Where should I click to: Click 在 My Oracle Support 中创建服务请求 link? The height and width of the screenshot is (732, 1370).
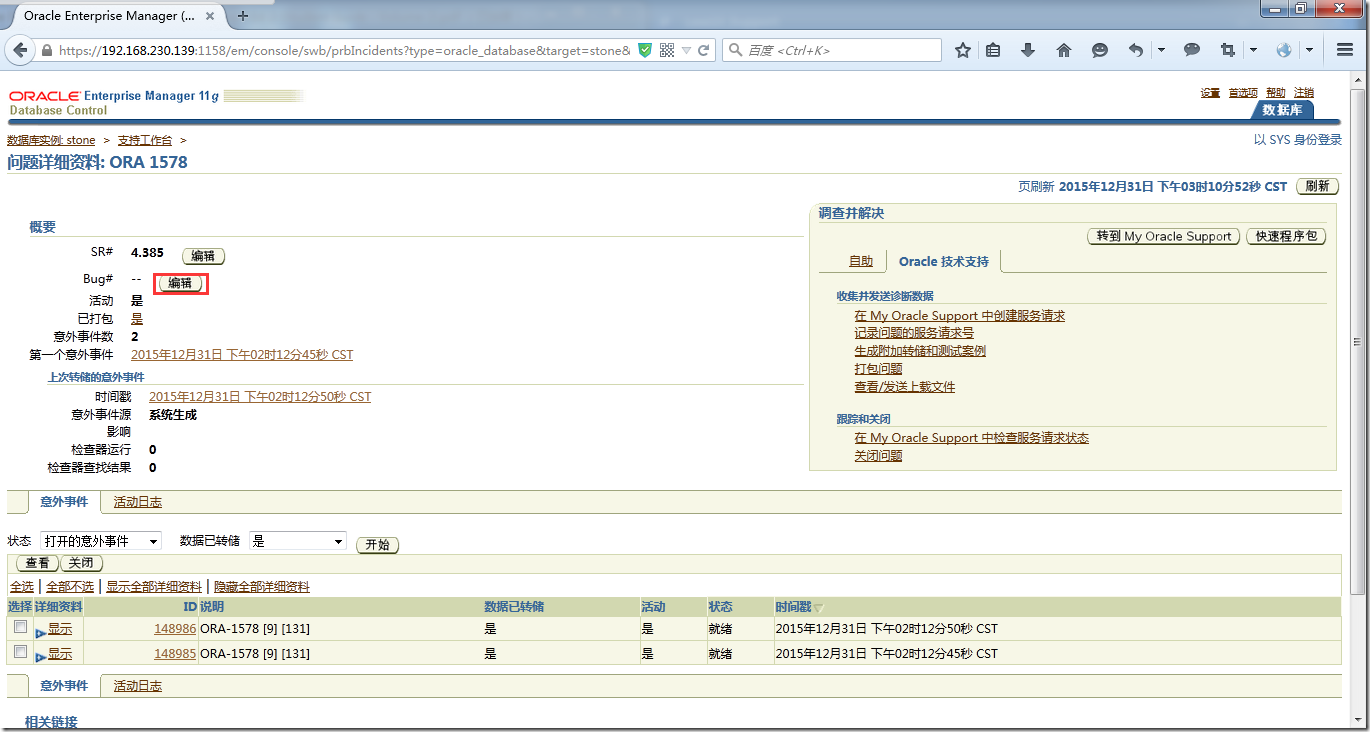click(960, 315)
